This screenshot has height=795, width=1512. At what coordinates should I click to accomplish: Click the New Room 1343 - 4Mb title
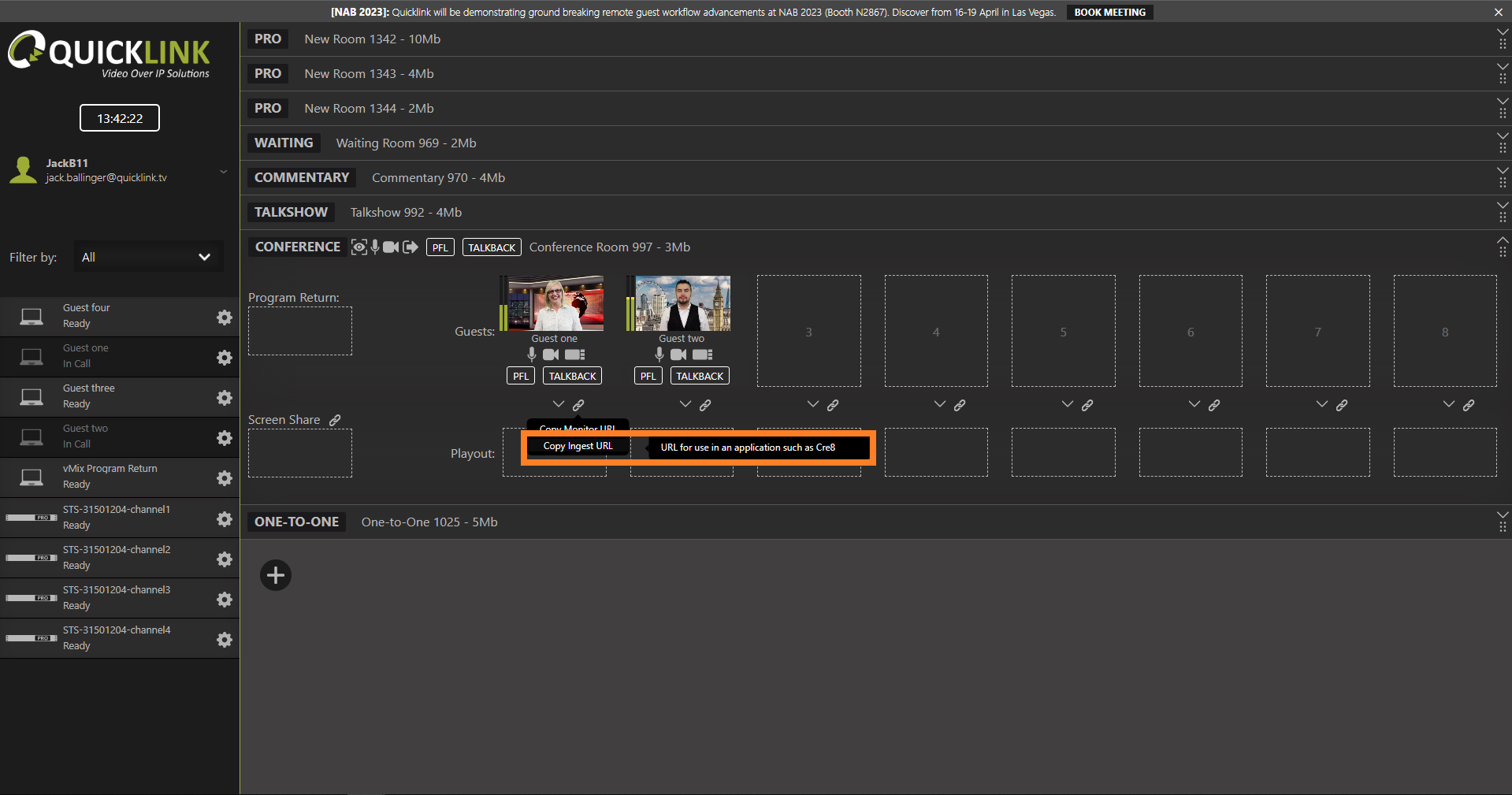[369, 73]
